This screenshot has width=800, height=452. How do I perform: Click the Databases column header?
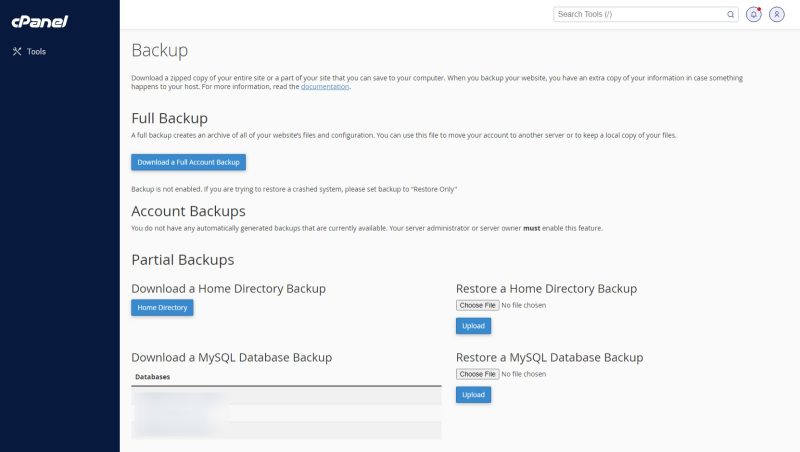(x=153, y=377)
